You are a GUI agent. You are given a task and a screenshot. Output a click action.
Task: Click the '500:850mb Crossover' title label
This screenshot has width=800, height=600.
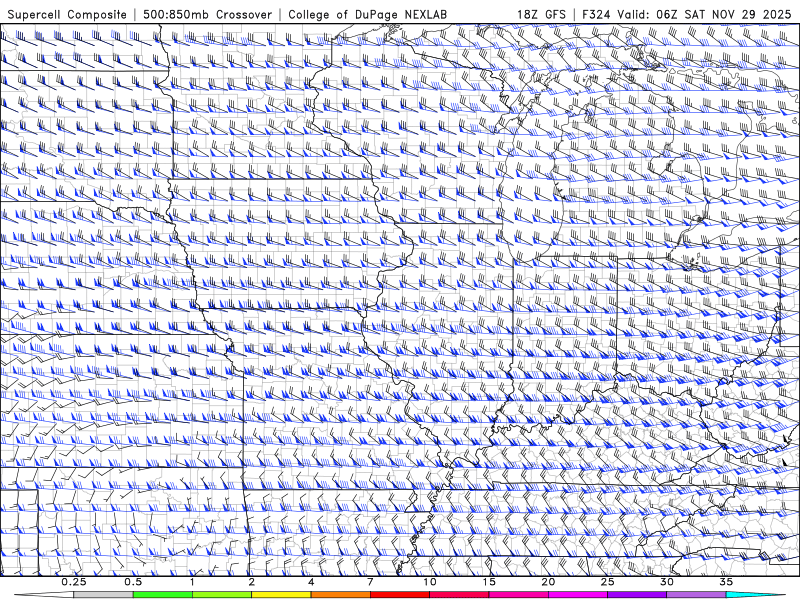pos(207,14)
